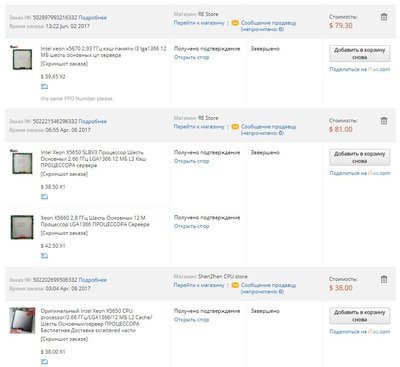Click order screenshot link under Xeon X5650 SLBV3

(x=64, y=174)
